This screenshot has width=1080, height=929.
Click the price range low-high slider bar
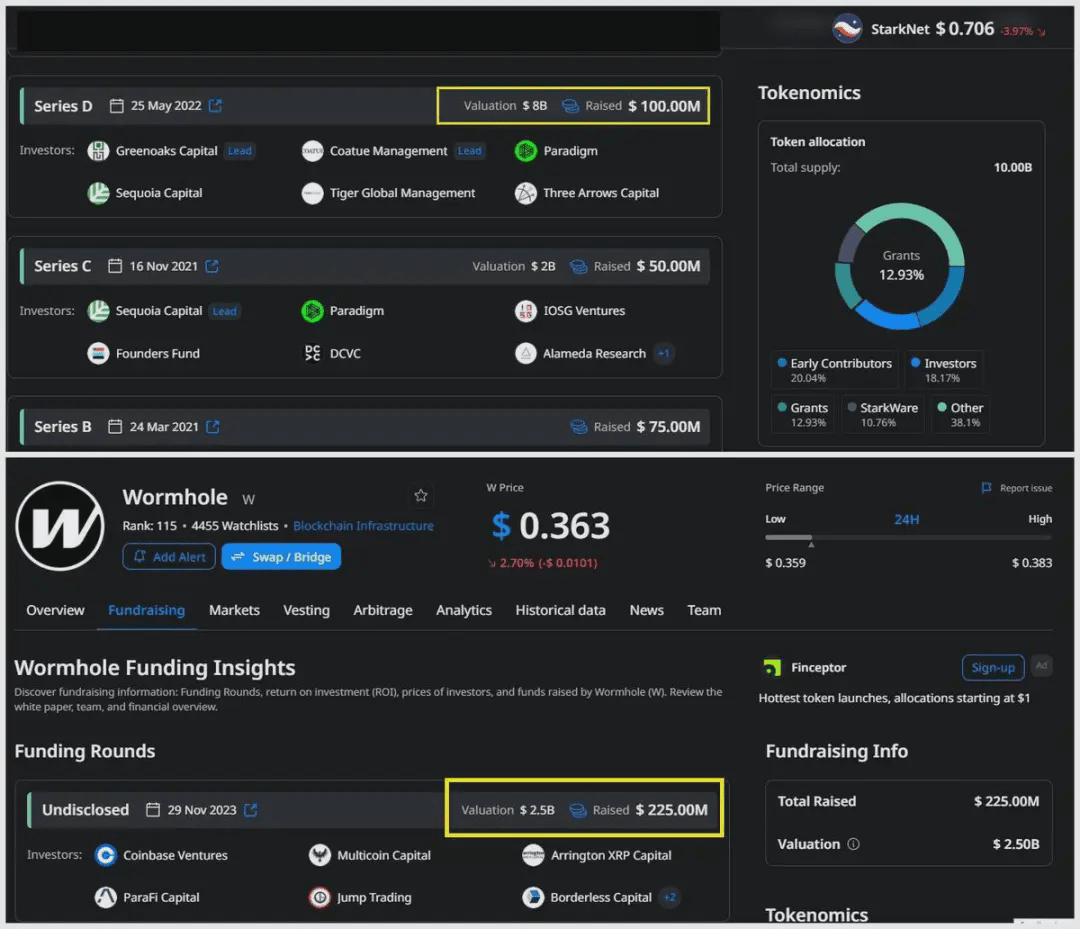908,538
